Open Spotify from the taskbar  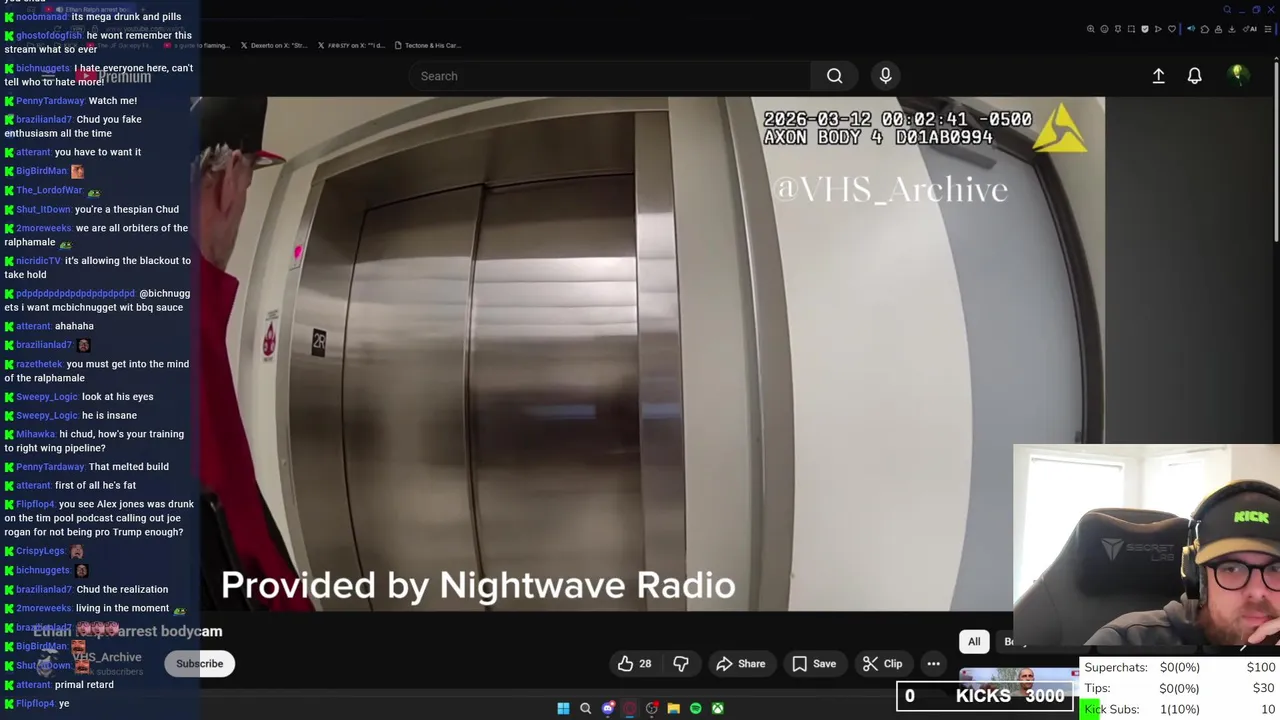(x=695, y=708)
